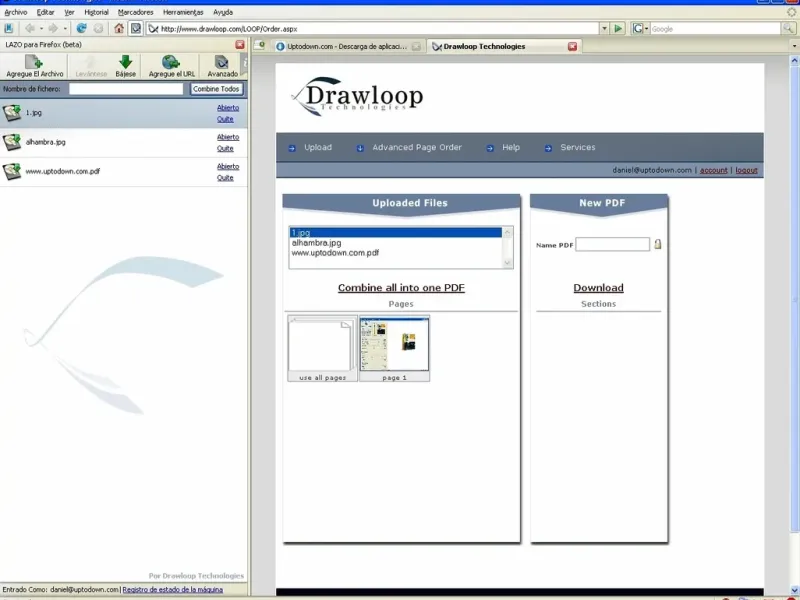Close the LAZO para Firefox sidebar
The width and height of the screenshot is (800, 600).
pos(240,44)
